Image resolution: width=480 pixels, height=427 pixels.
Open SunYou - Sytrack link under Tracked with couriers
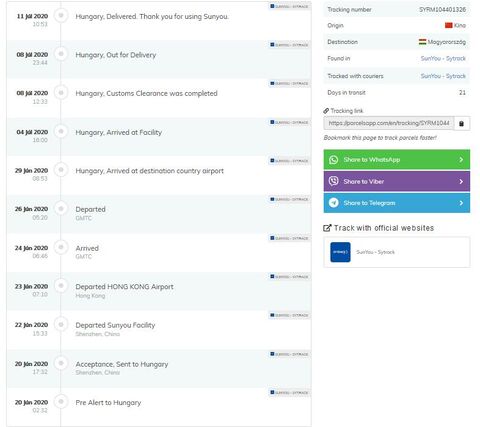tap(443, 76)
